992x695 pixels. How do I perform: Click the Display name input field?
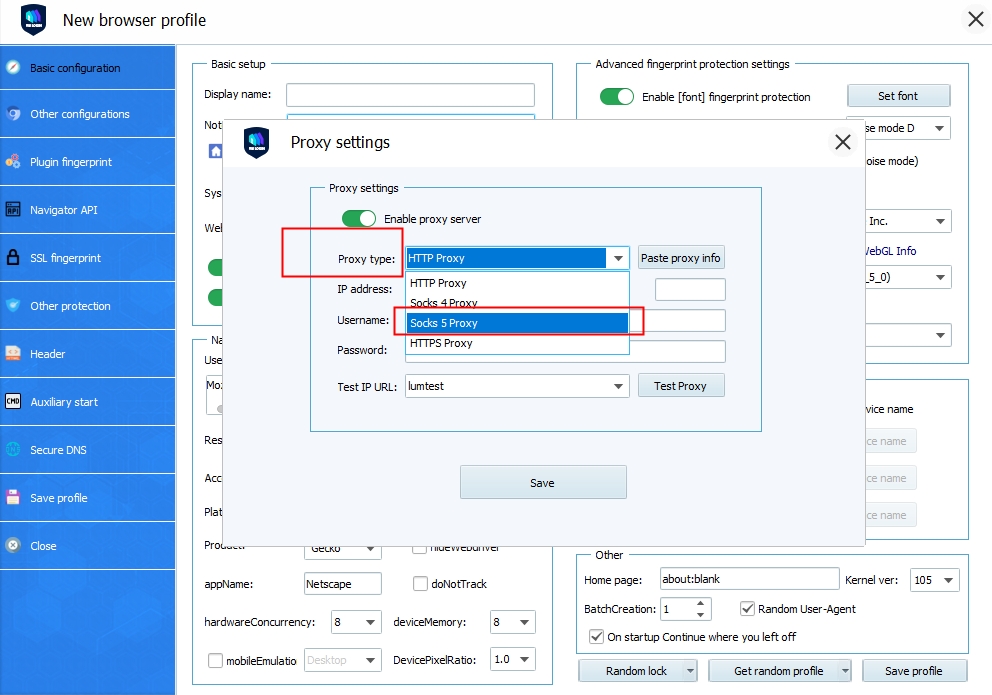tap(410, 95)
